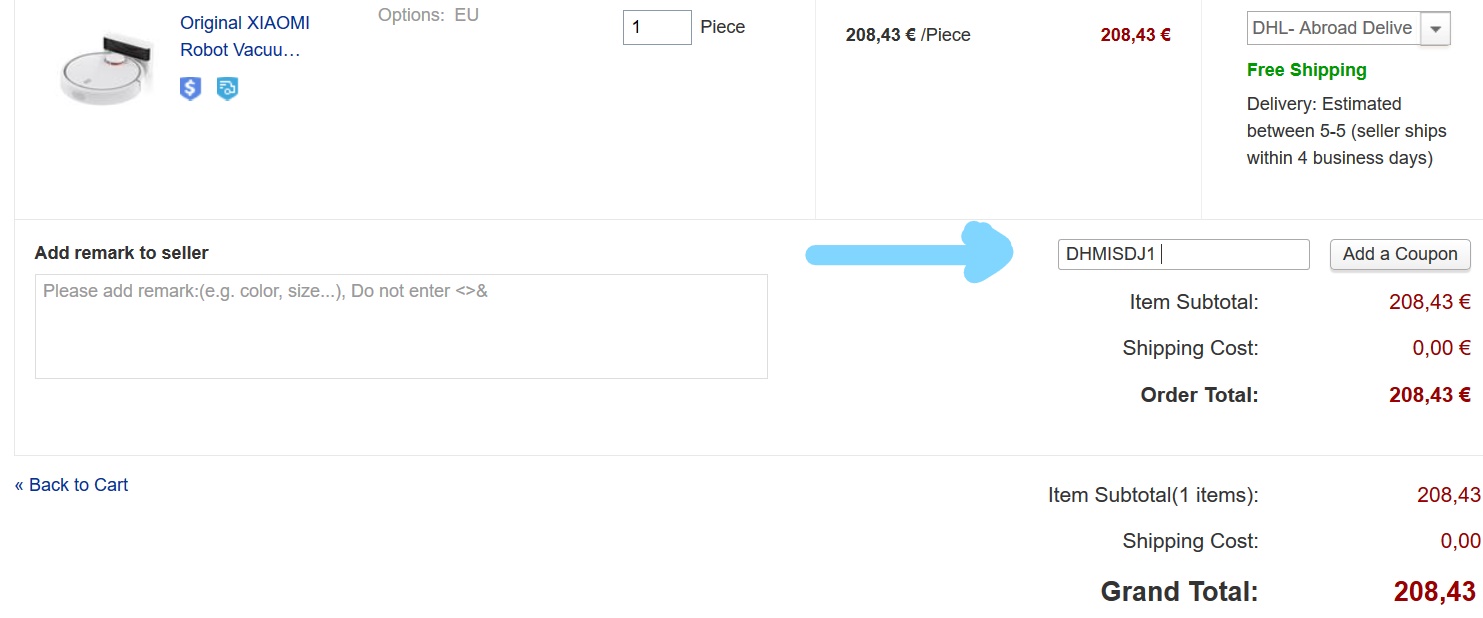Click the Item Subtotal(1 items) label

tap(1153, 495)
